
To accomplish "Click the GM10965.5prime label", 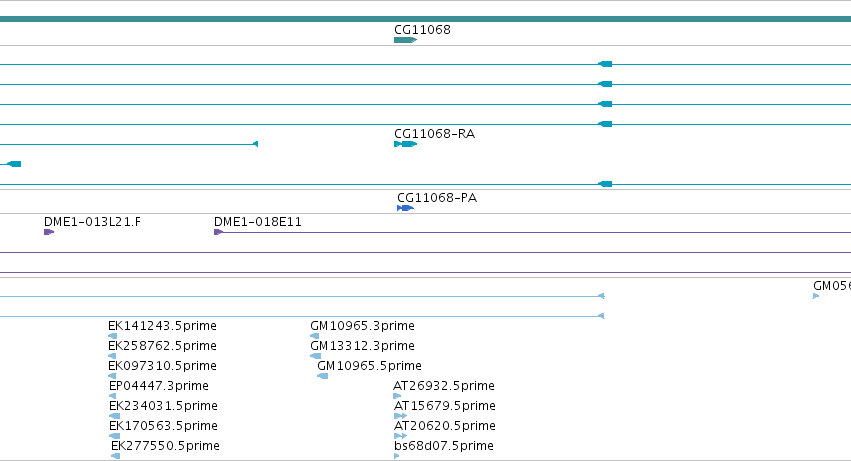I will (369, 365).
